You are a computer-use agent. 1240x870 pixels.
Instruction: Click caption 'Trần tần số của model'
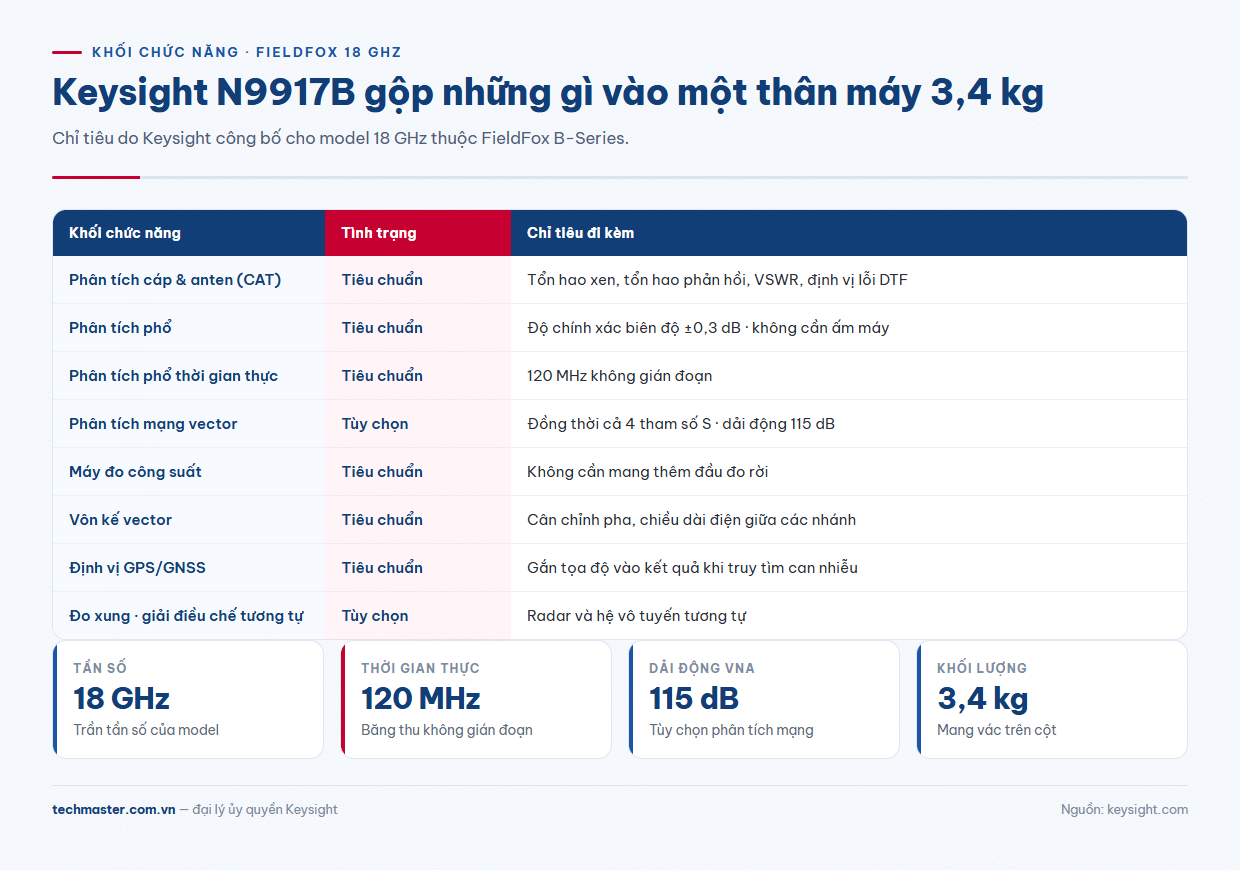pos(146,730)
